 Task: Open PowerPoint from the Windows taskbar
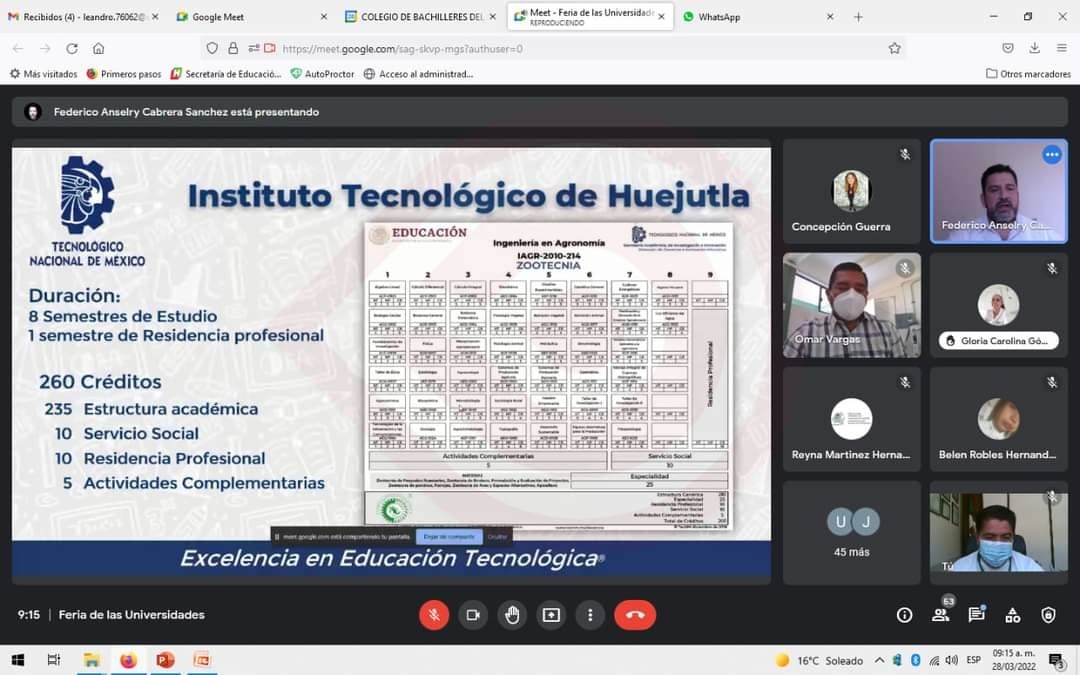[165, 660]
